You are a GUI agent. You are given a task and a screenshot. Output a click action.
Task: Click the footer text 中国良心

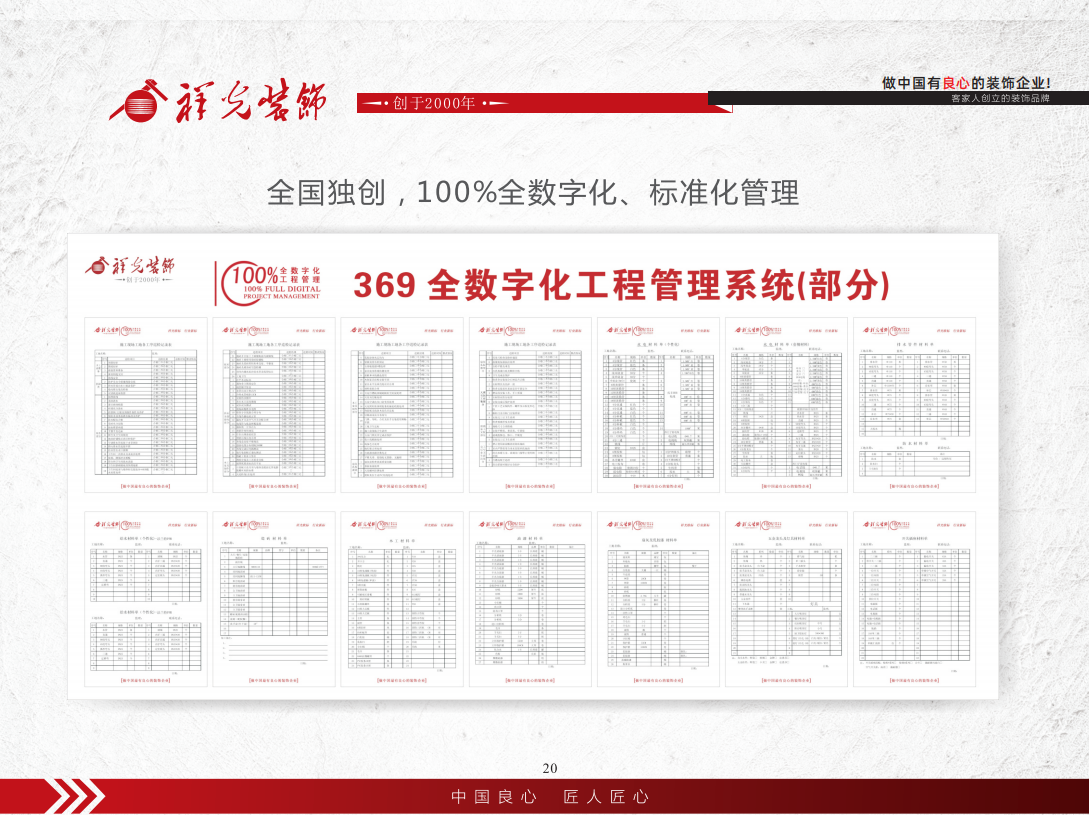tap(494, 797)
